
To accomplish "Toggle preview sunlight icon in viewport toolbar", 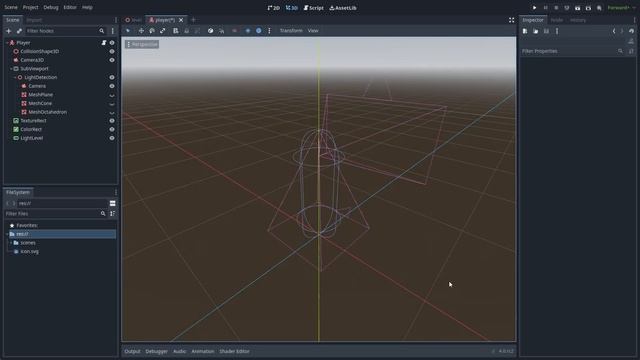I will click(x=248, y=31).
